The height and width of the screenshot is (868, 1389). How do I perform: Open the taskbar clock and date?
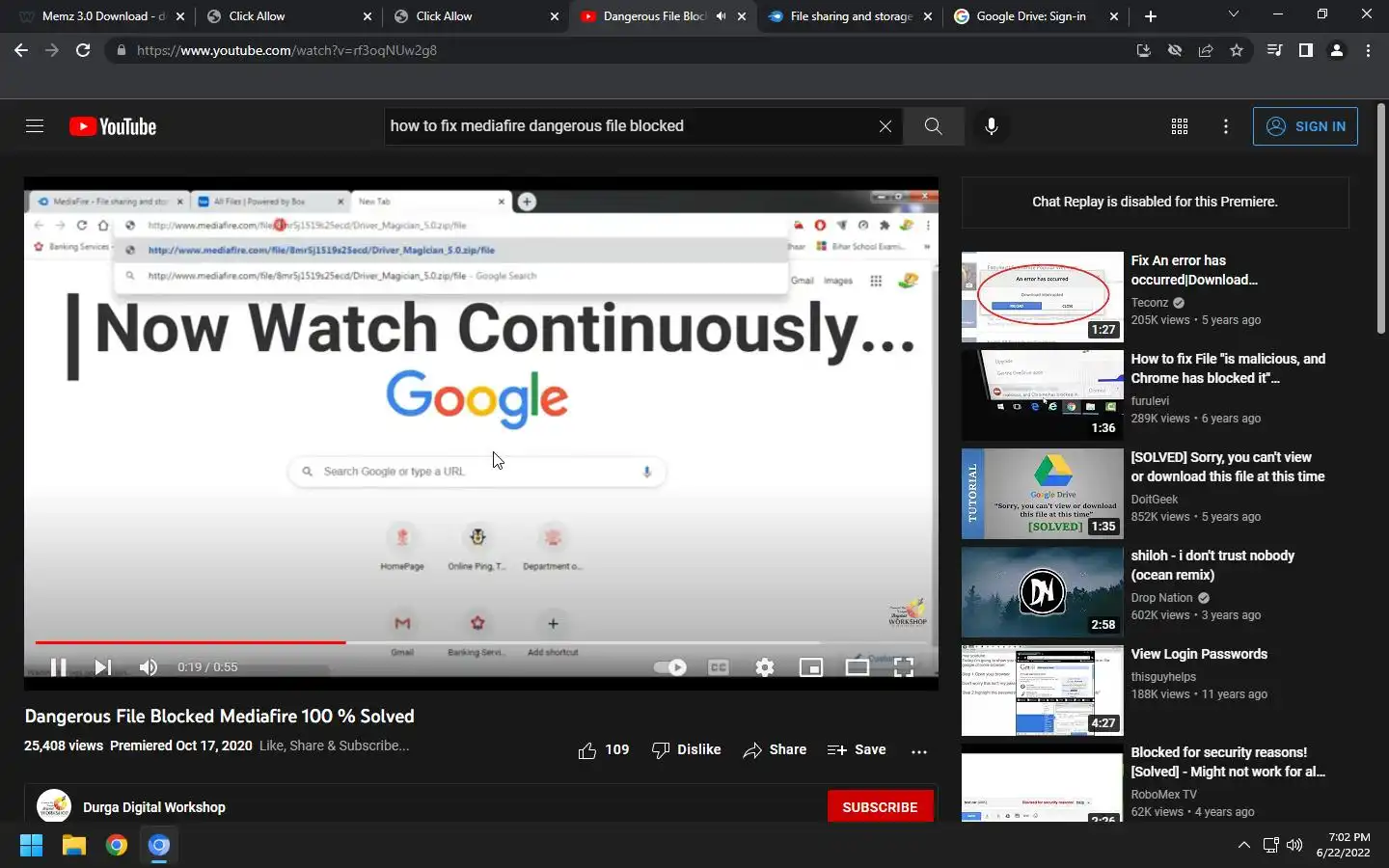tap(1344, 845)
